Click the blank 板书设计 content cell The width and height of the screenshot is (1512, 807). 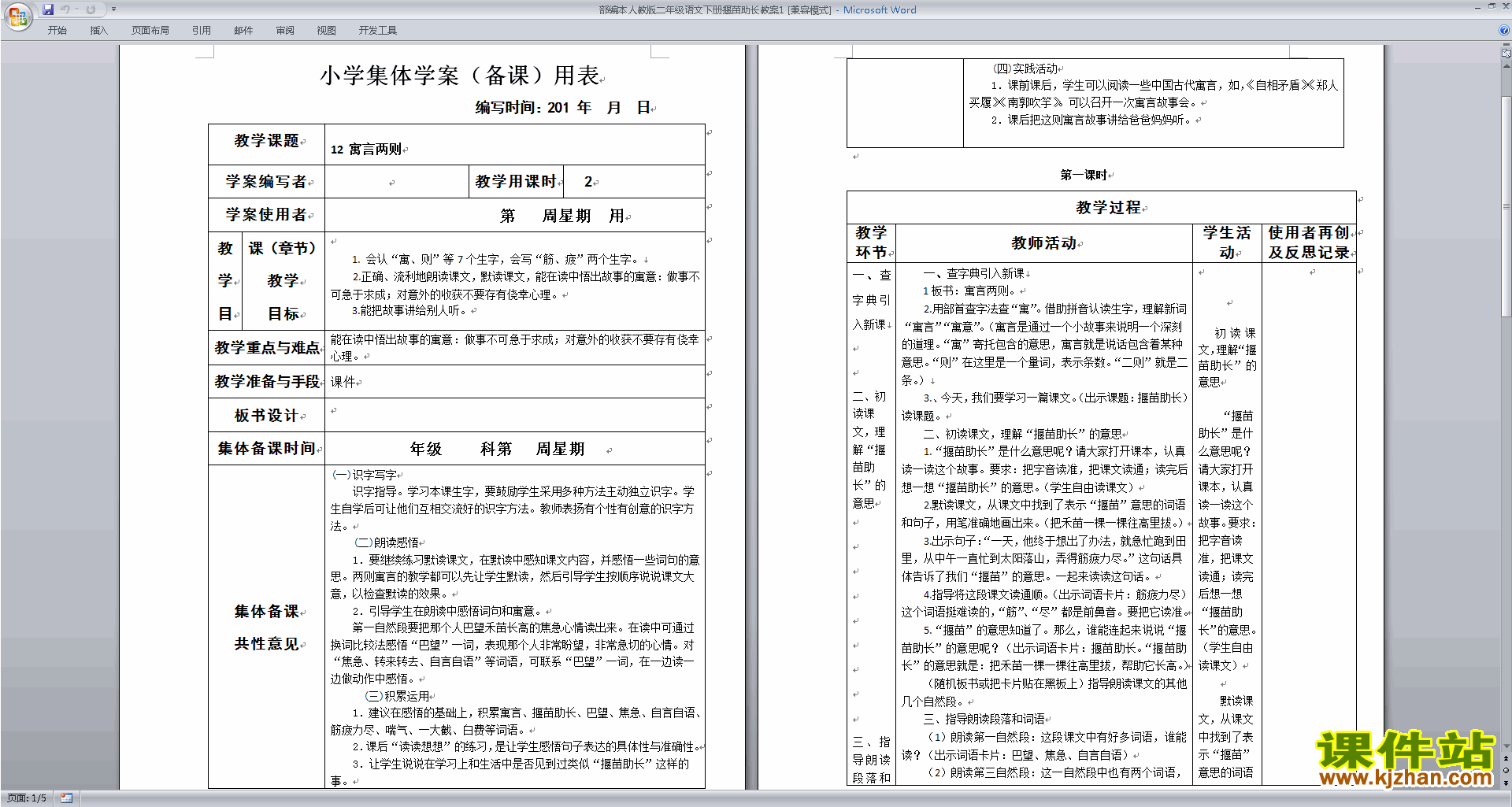click(515, 415)
